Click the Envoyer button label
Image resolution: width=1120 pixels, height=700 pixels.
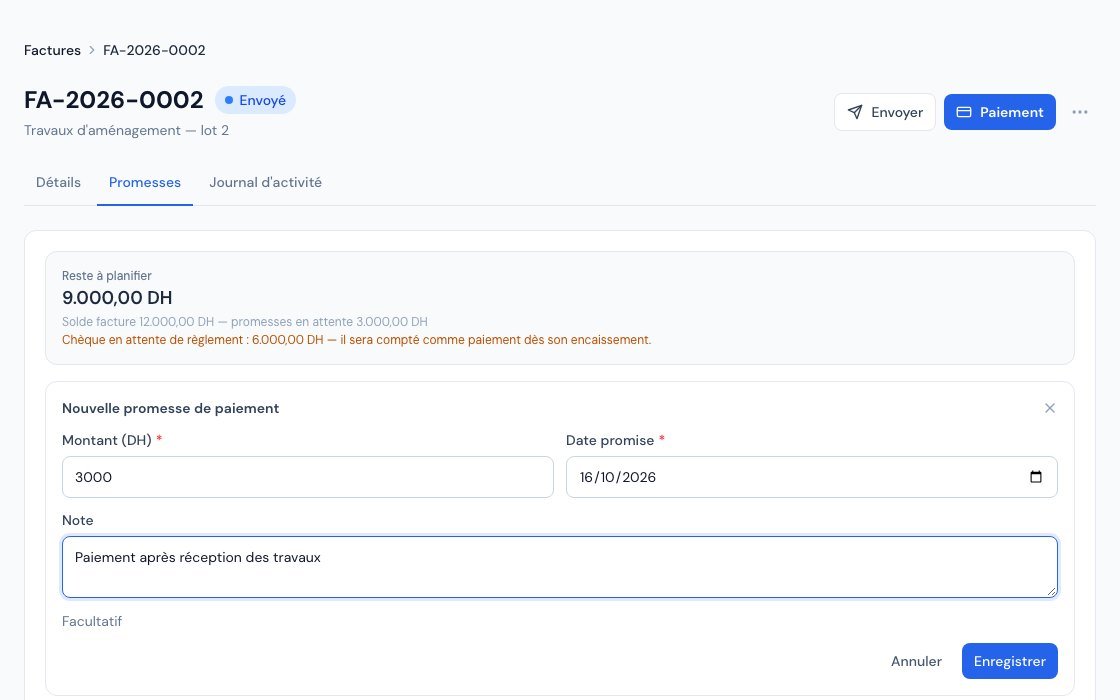[x=896, y=112]
